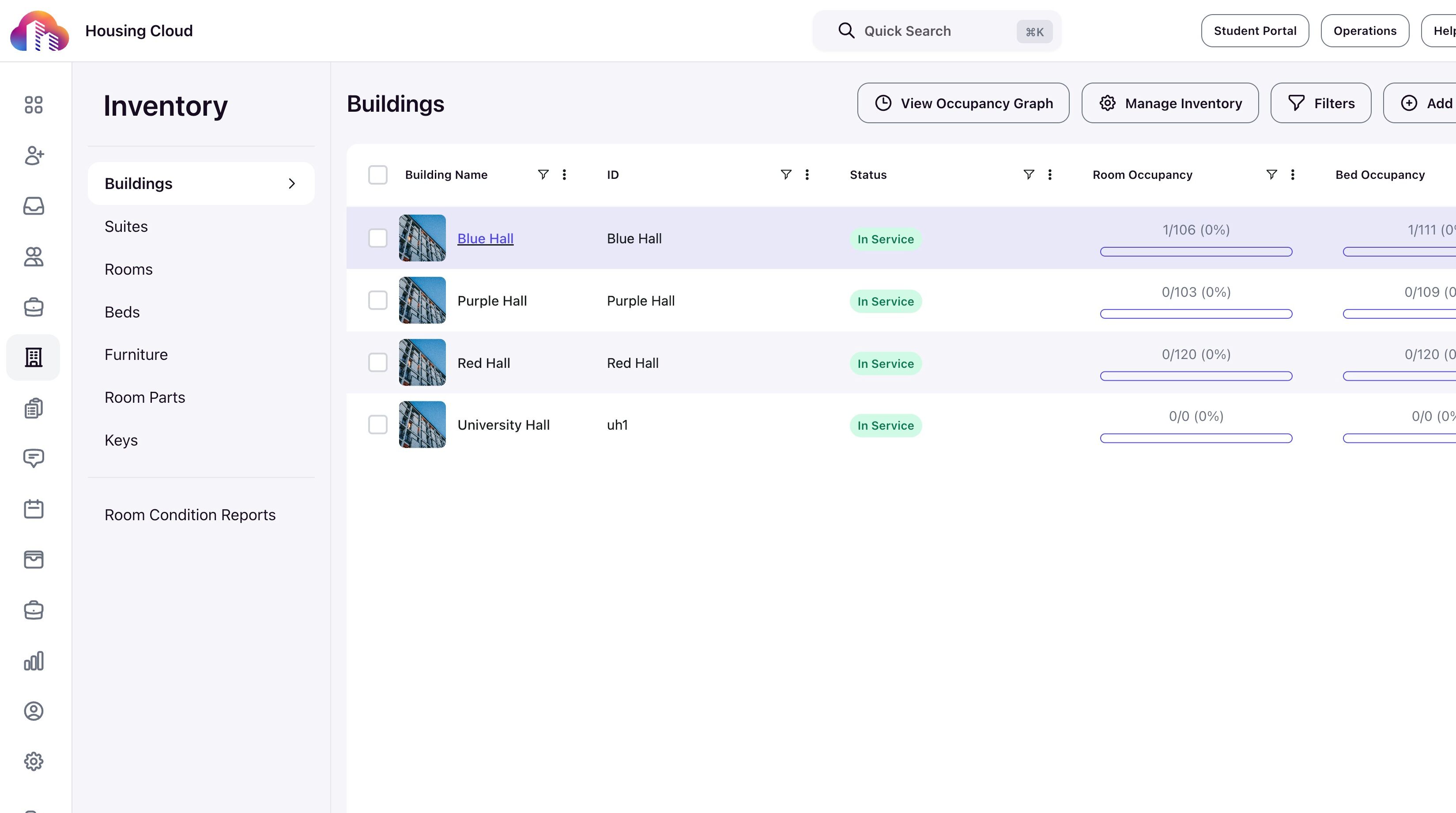This screenshot has height=813, width=1456.
Task: Click the calendar icon in sidebar
Action: coord(34,509)
